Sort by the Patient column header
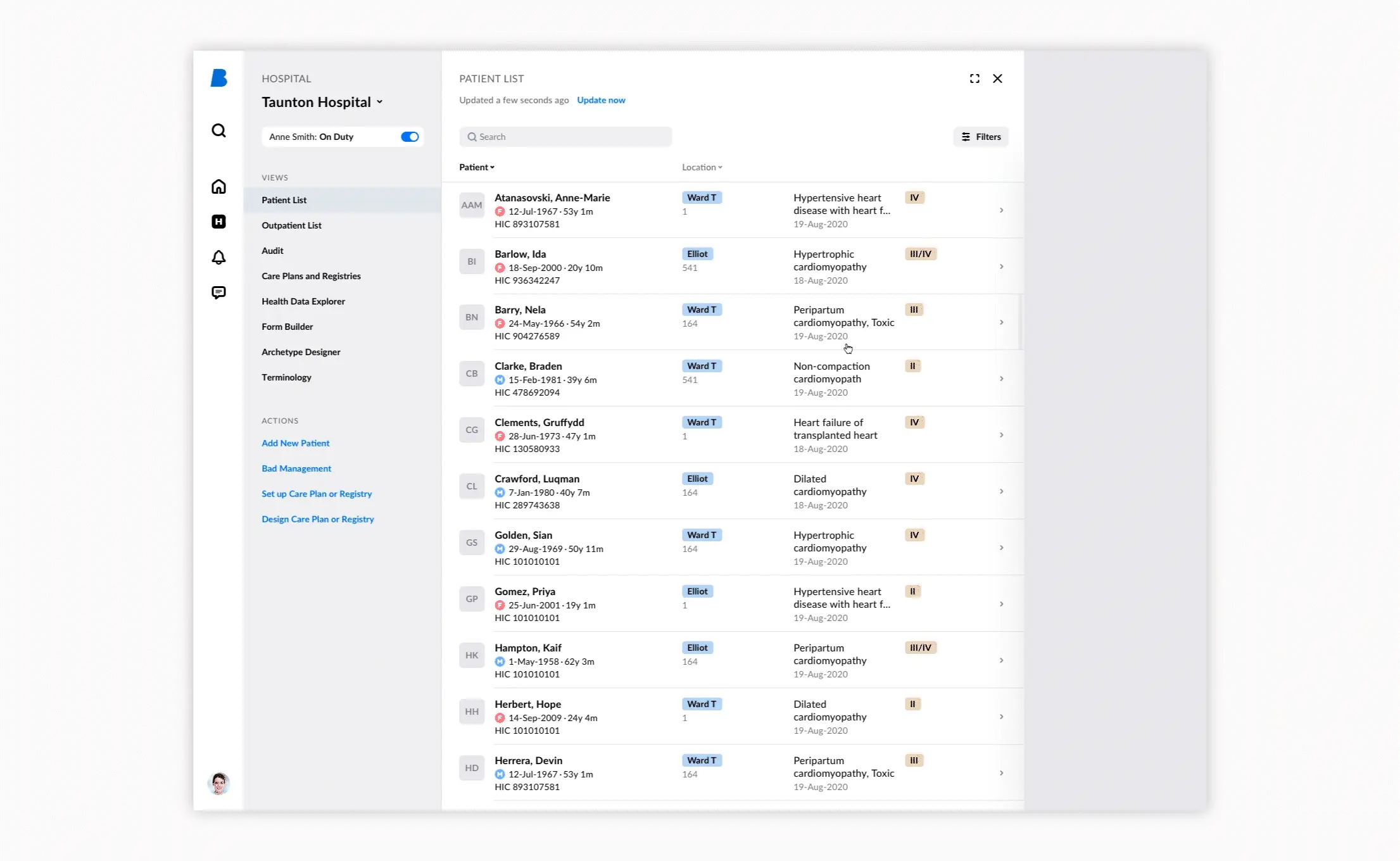 click(476, 167)
